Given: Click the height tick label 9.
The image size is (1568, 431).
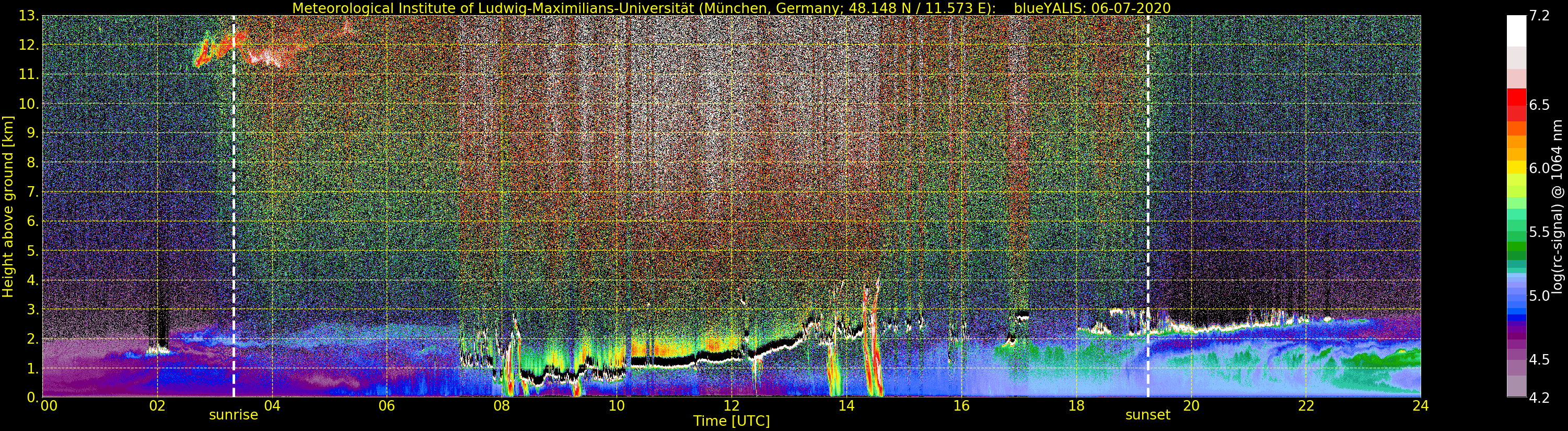Looking at the screenshot, I should (33, 133).
